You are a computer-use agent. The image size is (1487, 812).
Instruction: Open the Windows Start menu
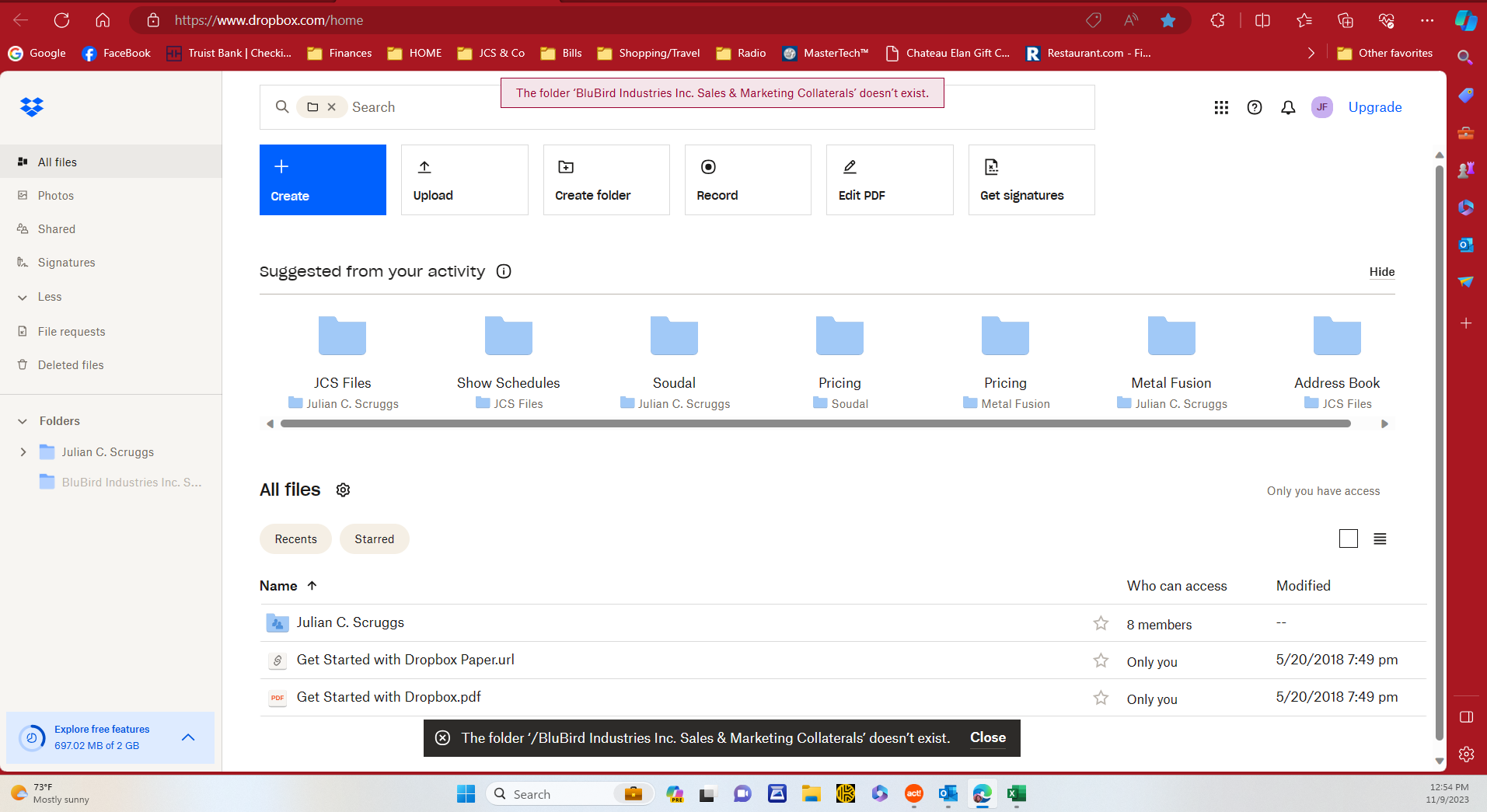click(x=466, y=793)
